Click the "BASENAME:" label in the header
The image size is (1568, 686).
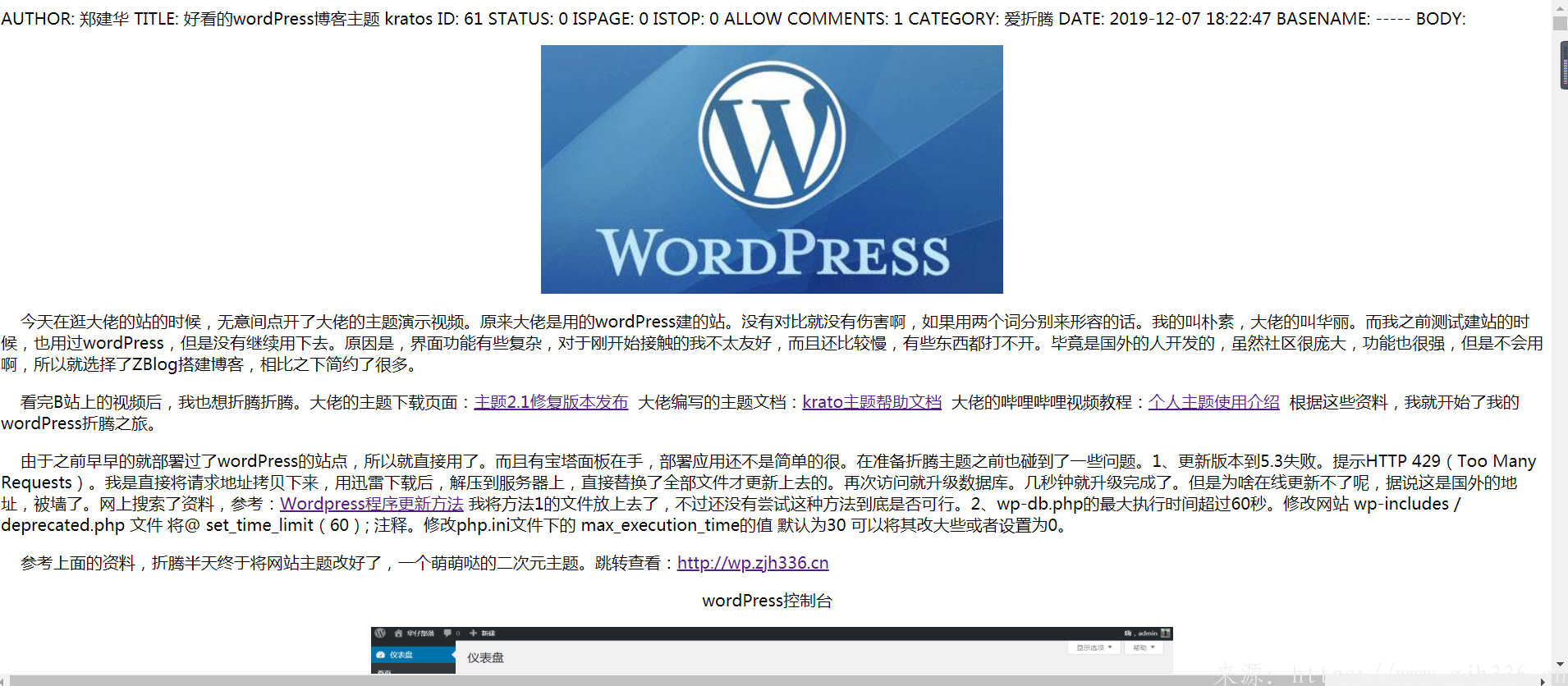pos(1323,19)
